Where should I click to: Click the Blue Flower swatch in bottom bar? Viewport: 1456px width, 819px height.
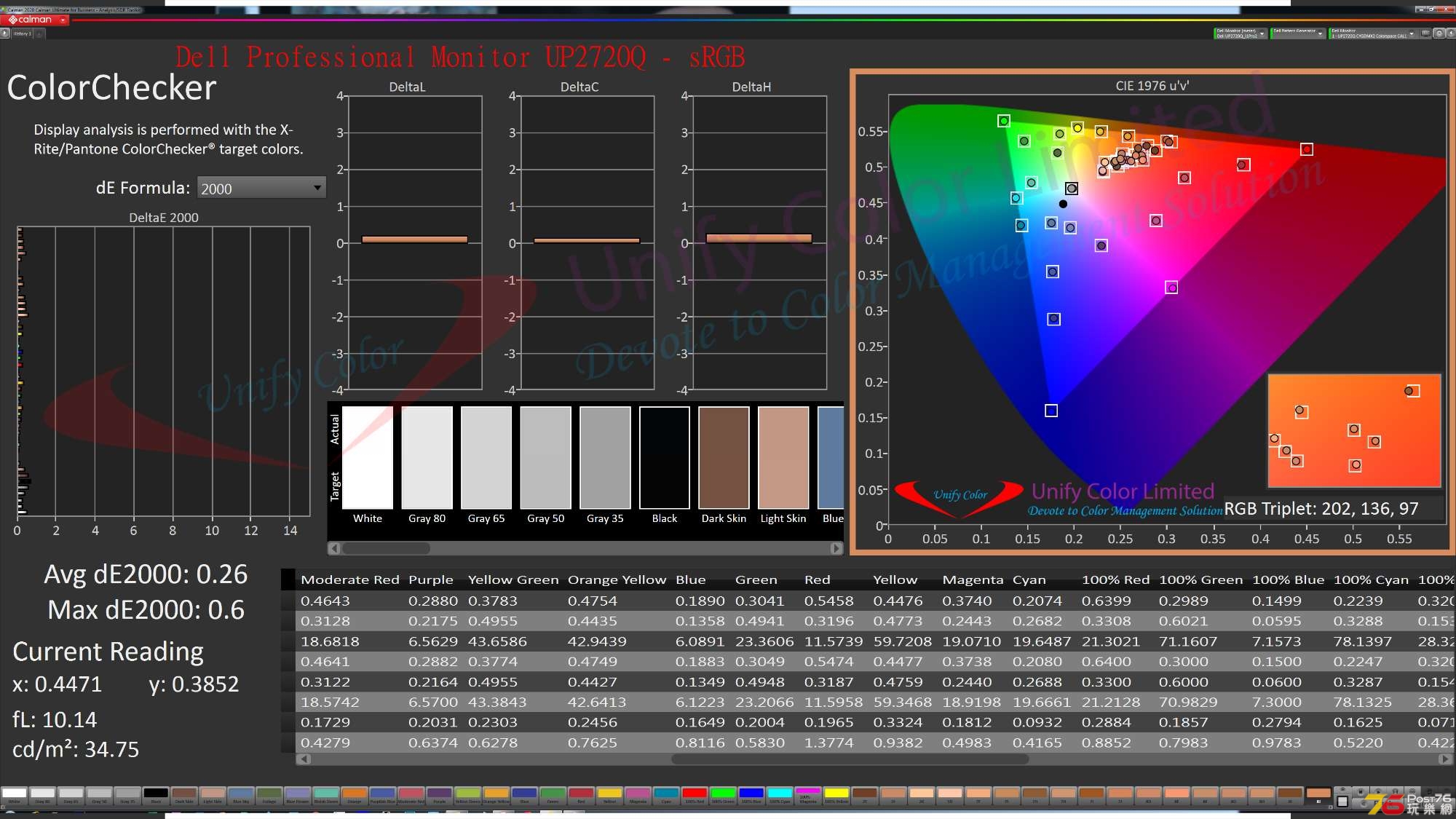click(x=298, y=795)
